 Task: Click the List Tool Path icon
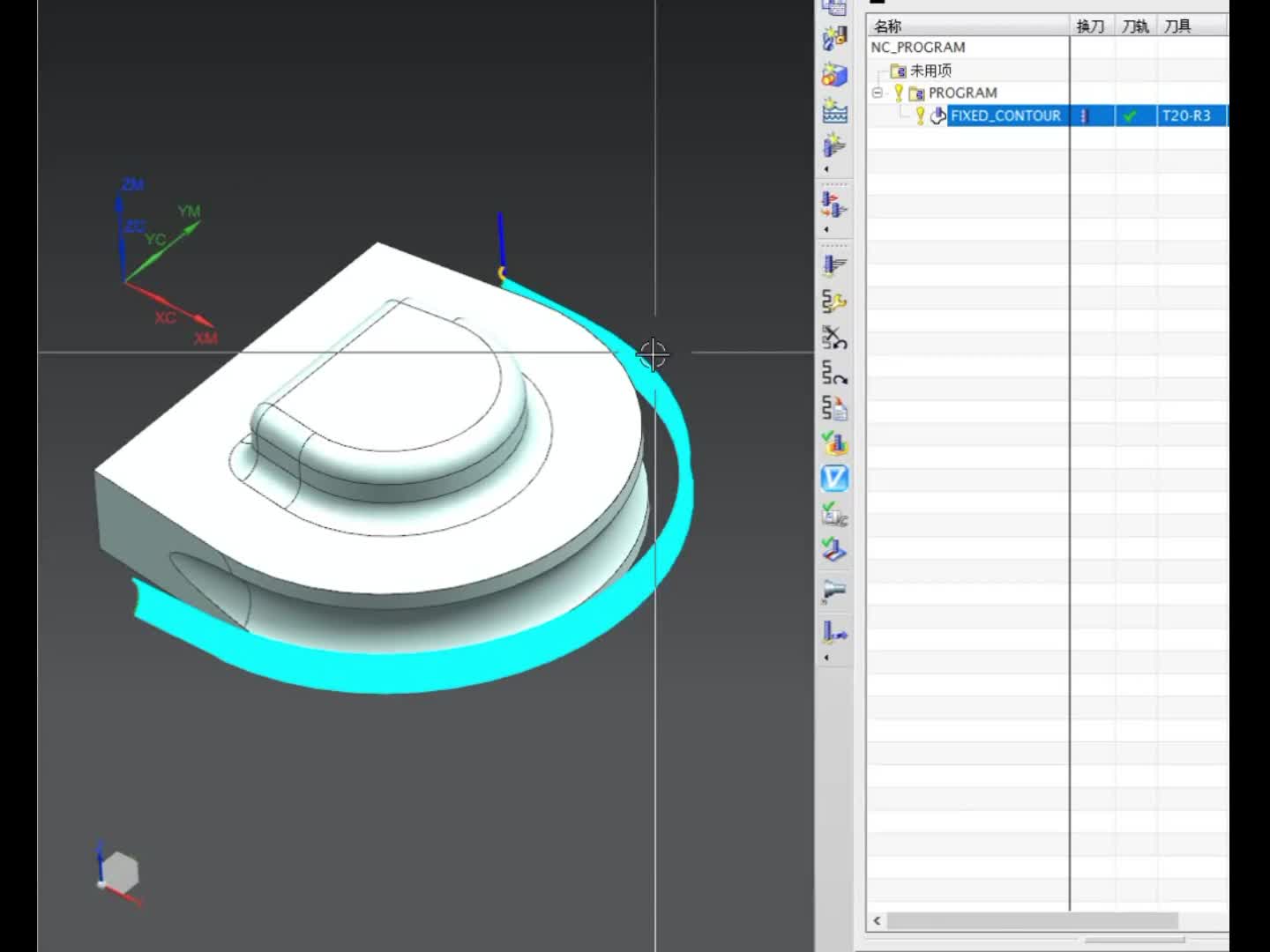pyautogui.click(x=834, y=407)
